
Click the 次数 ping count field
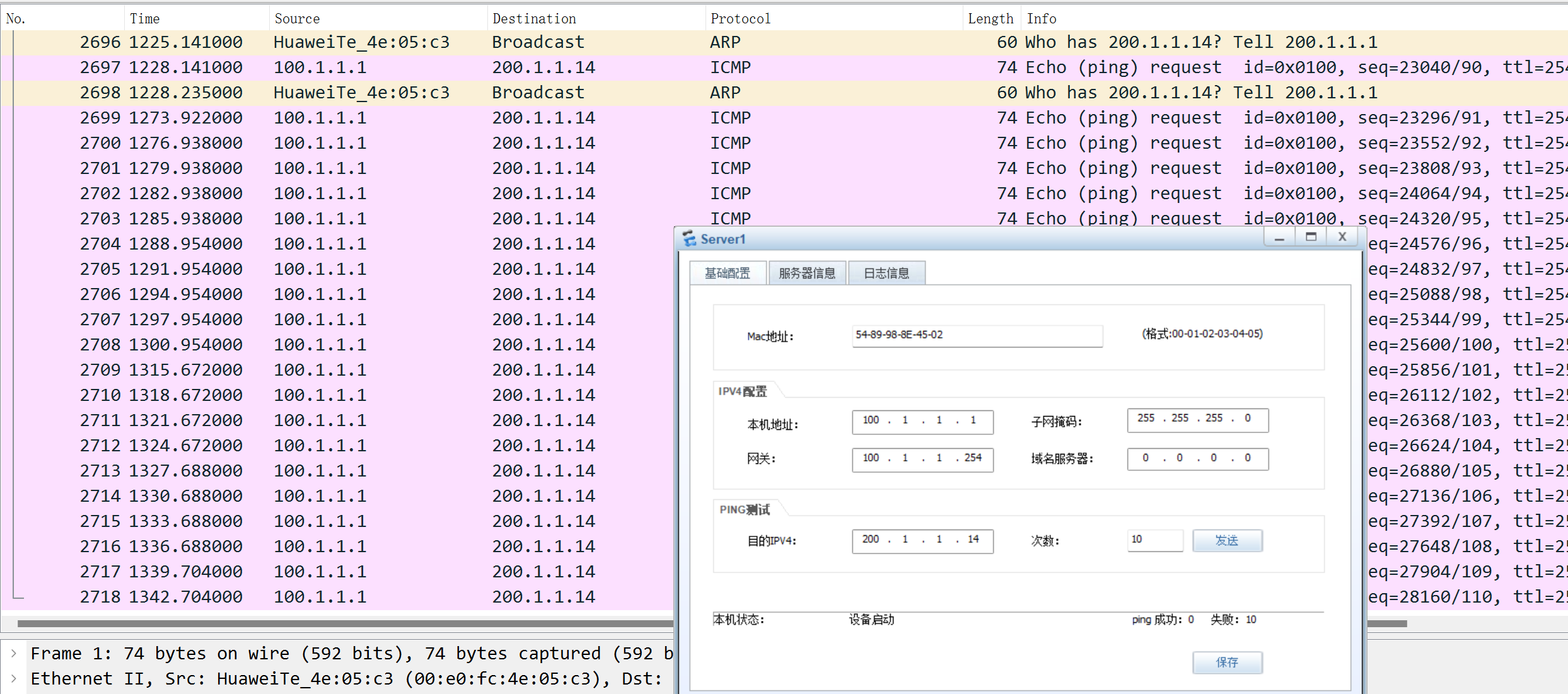coord(1154,540)
